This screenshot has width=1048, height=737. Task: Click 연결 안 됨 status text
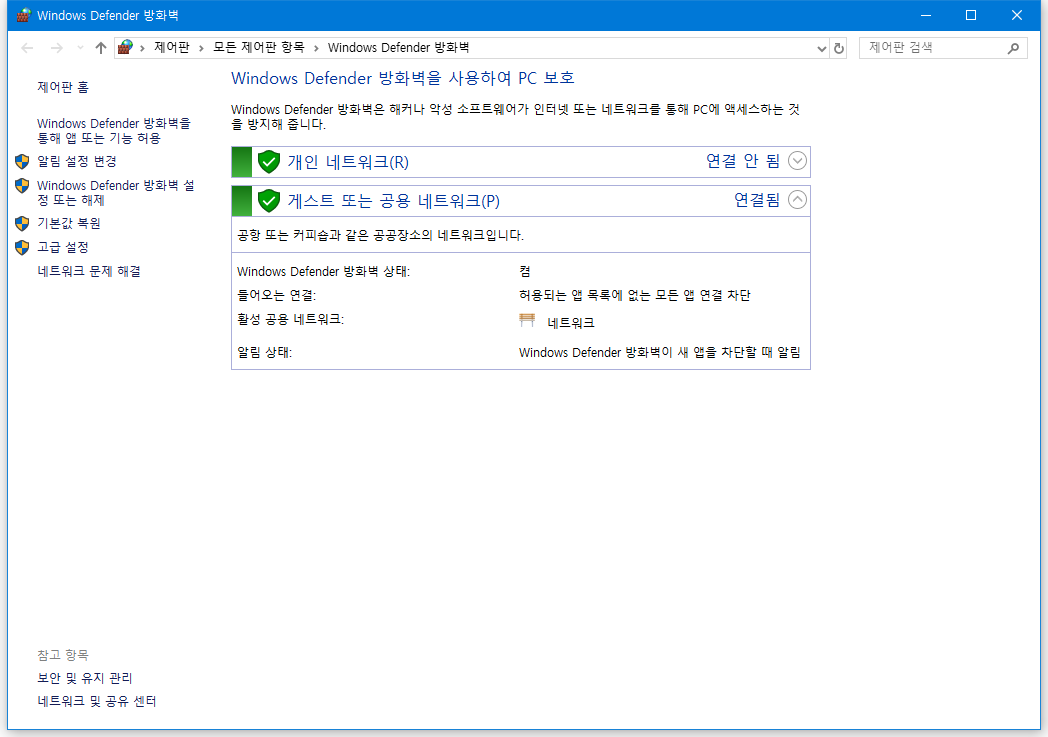tap(743, 161)
